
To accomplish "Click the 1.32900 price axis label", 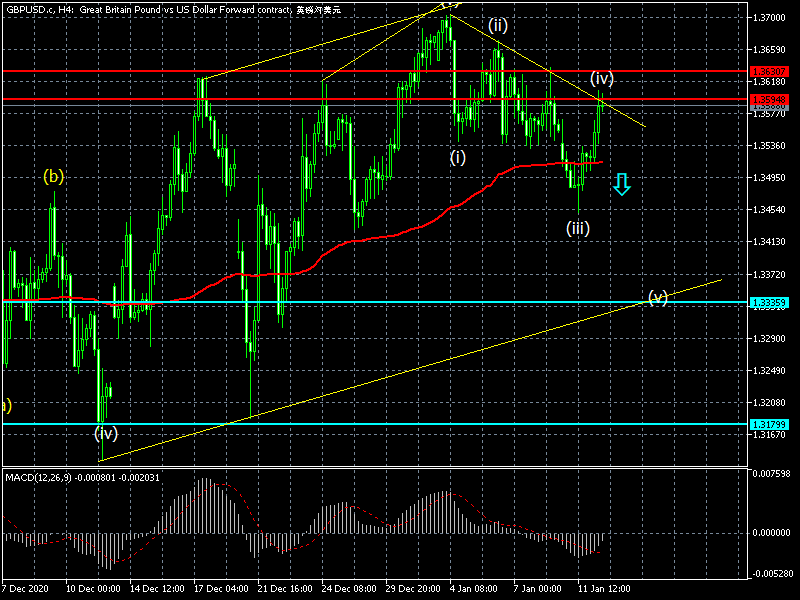I will 769,339.
